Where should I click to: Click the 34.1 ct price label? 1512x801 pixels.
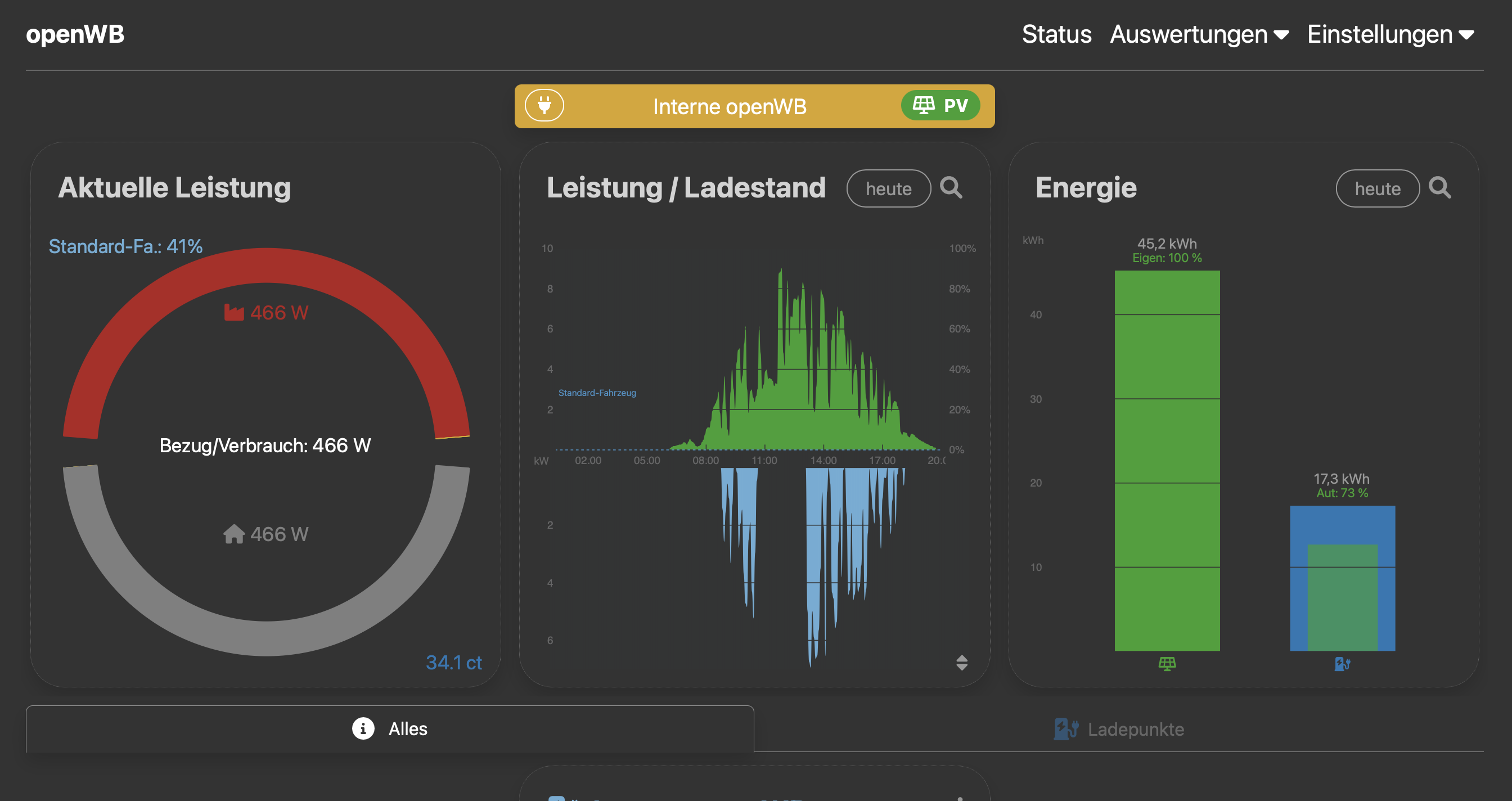click(x=453, y=663)
